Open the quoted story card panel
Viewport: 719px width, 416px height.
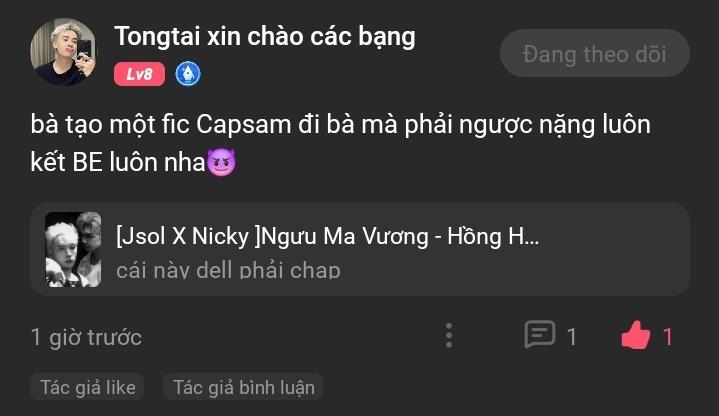(360, 250)
